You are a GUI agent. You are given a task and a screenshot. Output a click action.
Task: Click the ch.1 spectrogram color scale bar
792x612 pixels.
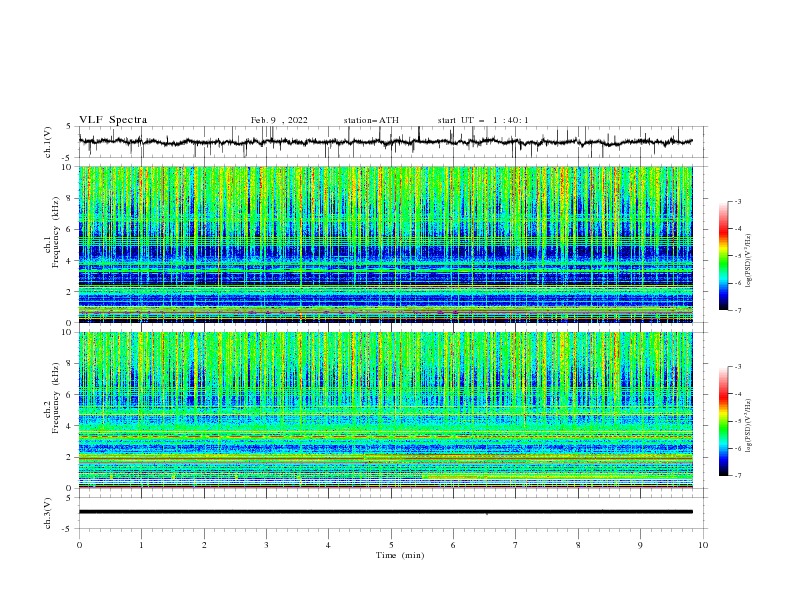(724, 256)
